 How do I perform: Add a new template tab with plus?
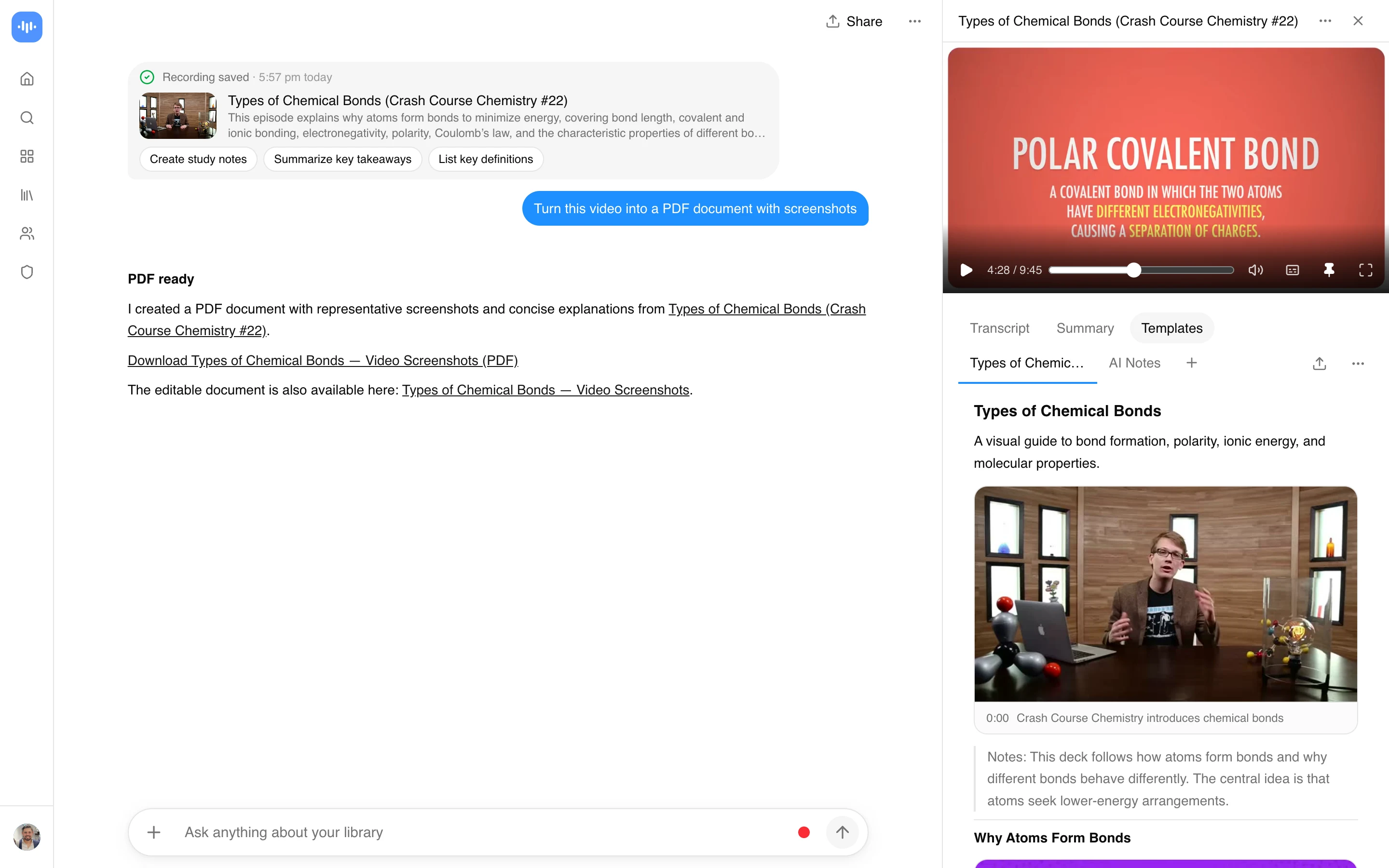click(1192, 363)
